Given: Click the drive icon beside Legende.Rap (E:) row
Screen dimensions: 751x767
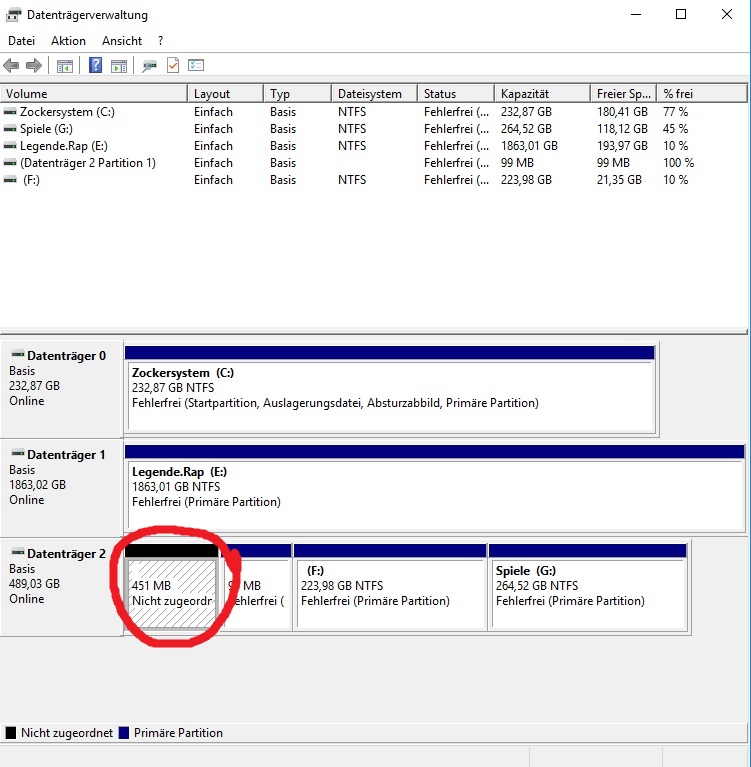Looking at the screenshot, I should tap(10, 146).
